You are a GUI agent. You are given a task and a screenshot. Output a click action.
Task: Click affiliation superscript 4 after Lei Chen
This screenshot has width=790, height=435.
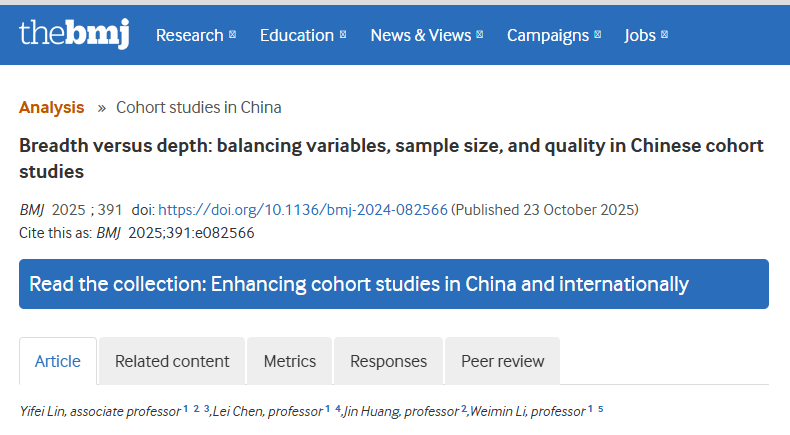click(339, 409)
